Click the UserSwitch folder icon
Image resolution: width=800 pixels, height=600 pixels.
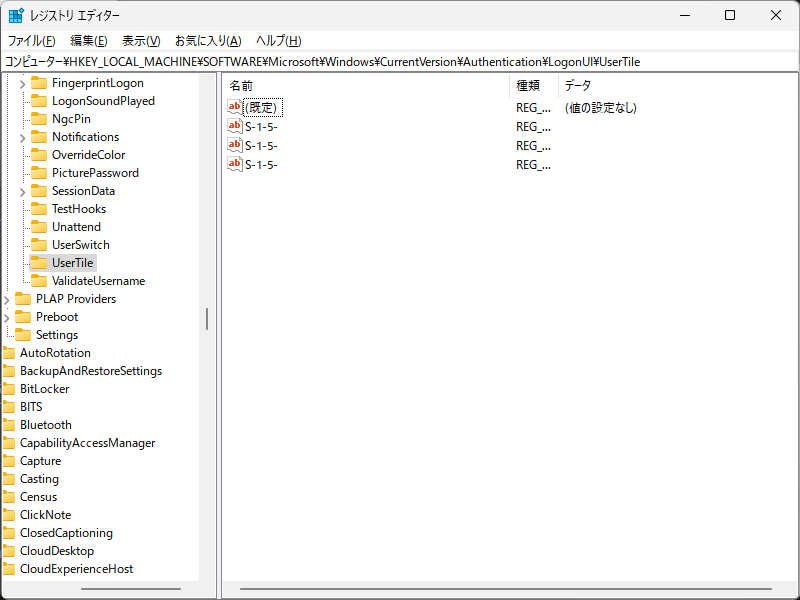[x=39, y=245]
